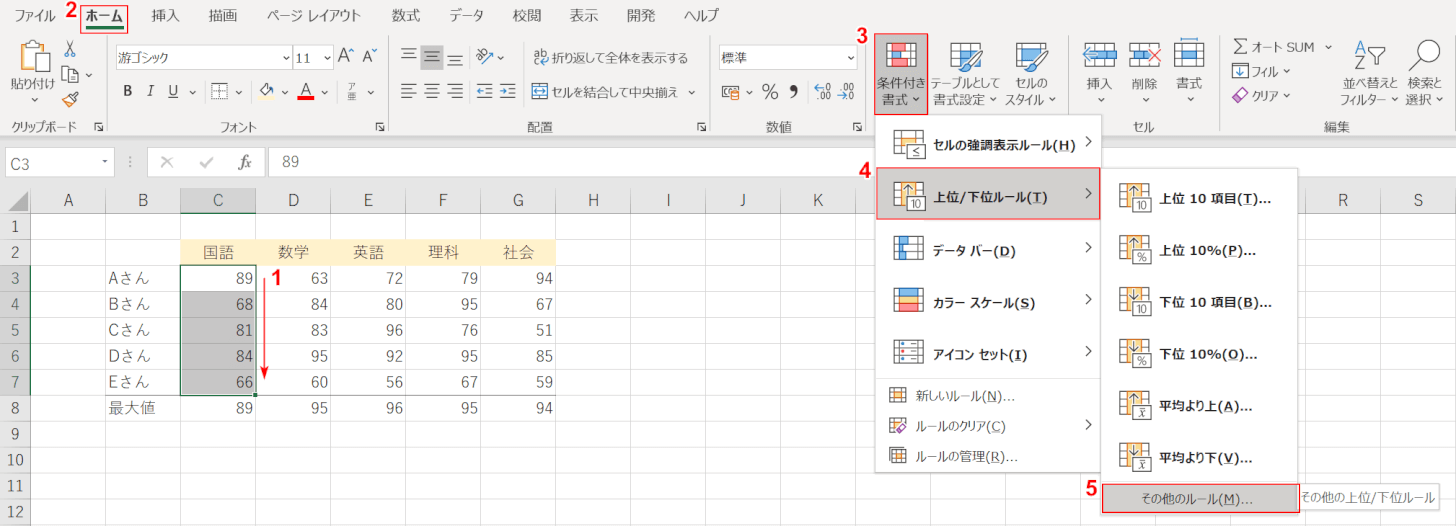The height and width of the screenshot is (526, 1456).
Task: Apply the fill color bucket
Action: pos(267,91)
